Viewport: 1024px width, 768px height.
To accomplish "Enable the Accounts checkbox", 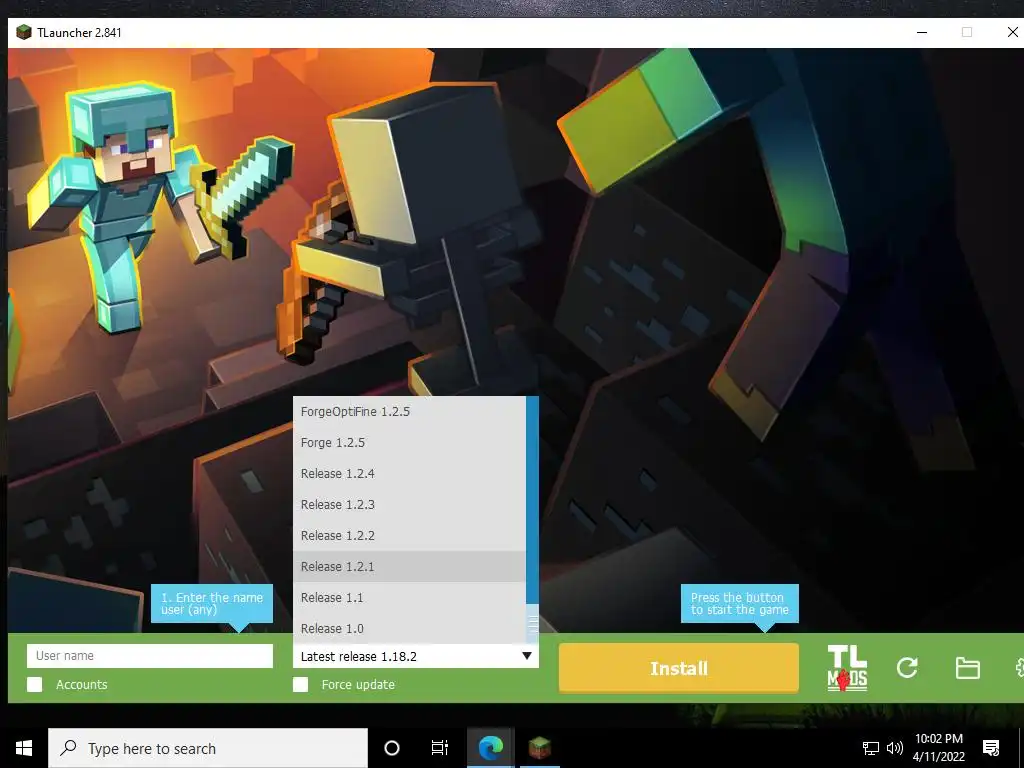I will [x=35, y=684].
